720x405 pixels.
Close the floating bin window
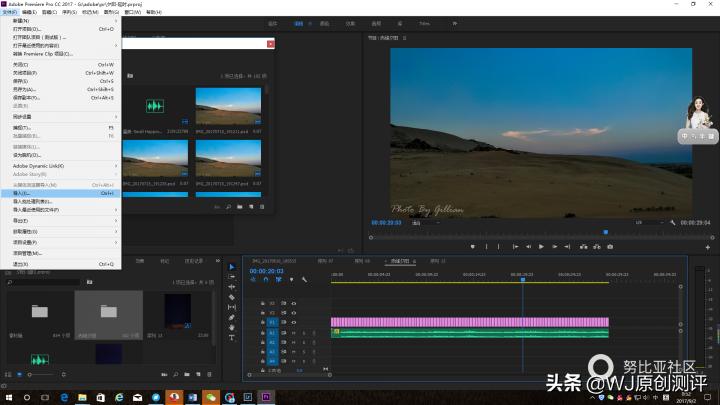[x=270, y=44]
